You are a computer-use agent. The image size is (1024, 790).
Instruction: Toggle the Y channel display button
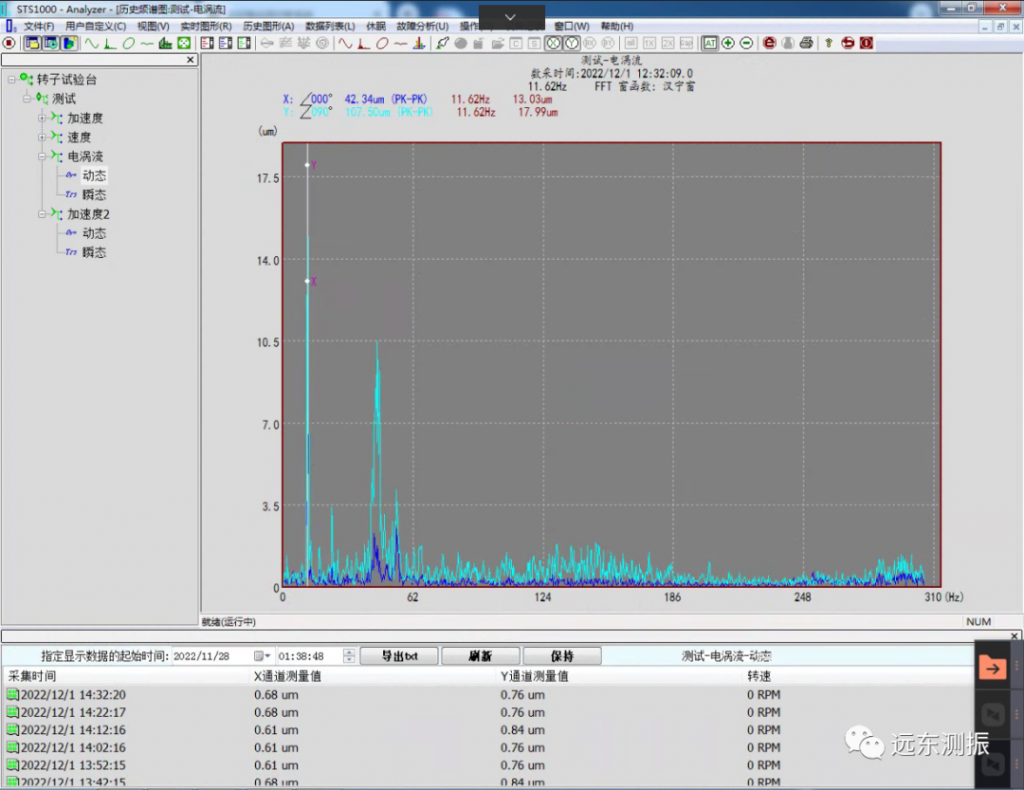point(571,43)
